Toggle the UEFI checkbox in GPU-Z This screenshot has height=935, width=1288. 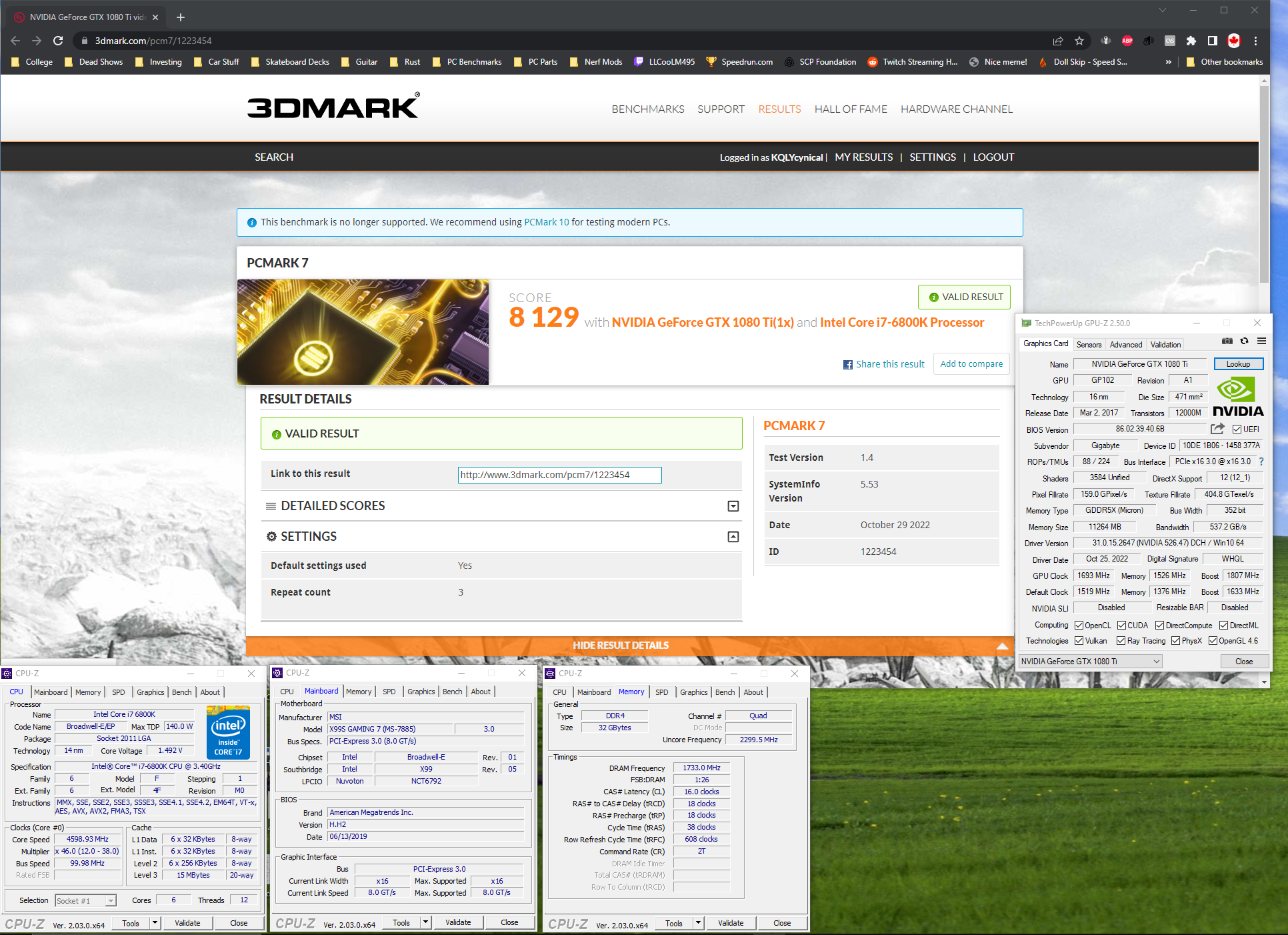click(x=1237, y=429)
